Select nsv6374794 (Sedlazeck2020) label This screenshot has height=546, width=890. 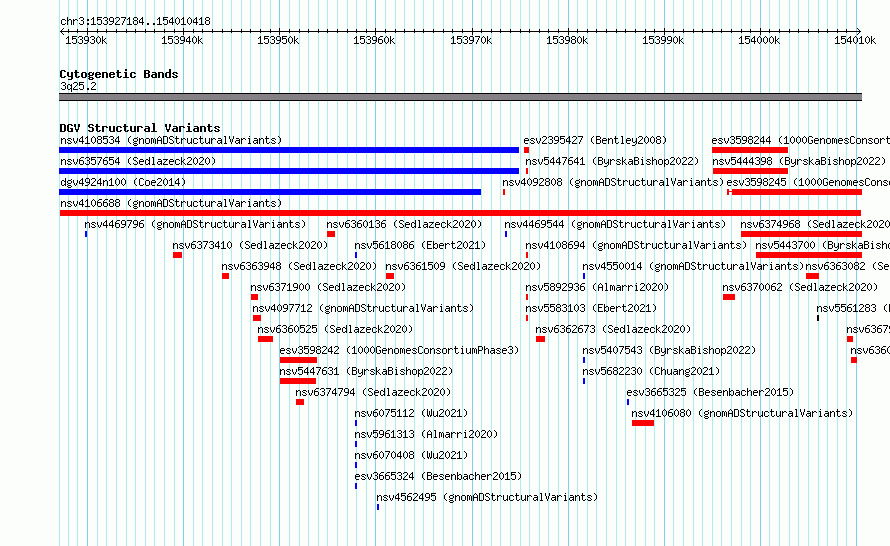(x=373, y=392)
